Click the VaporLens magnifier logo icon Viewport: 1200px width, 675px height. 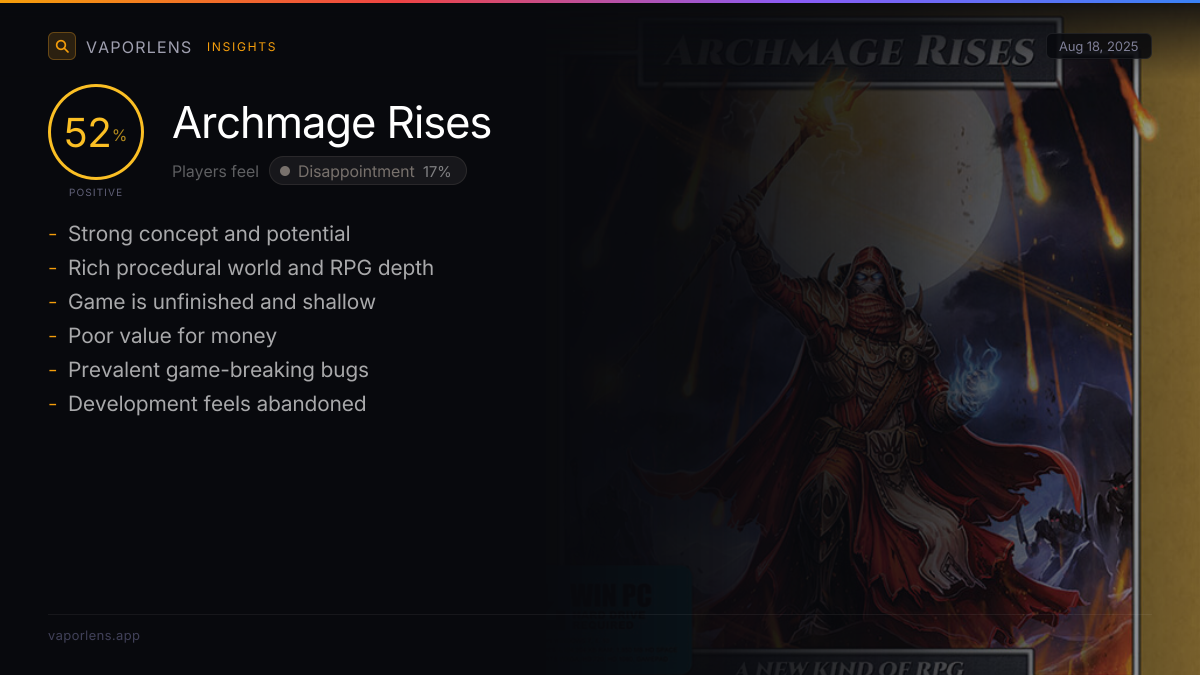click(x=62, y=46)
